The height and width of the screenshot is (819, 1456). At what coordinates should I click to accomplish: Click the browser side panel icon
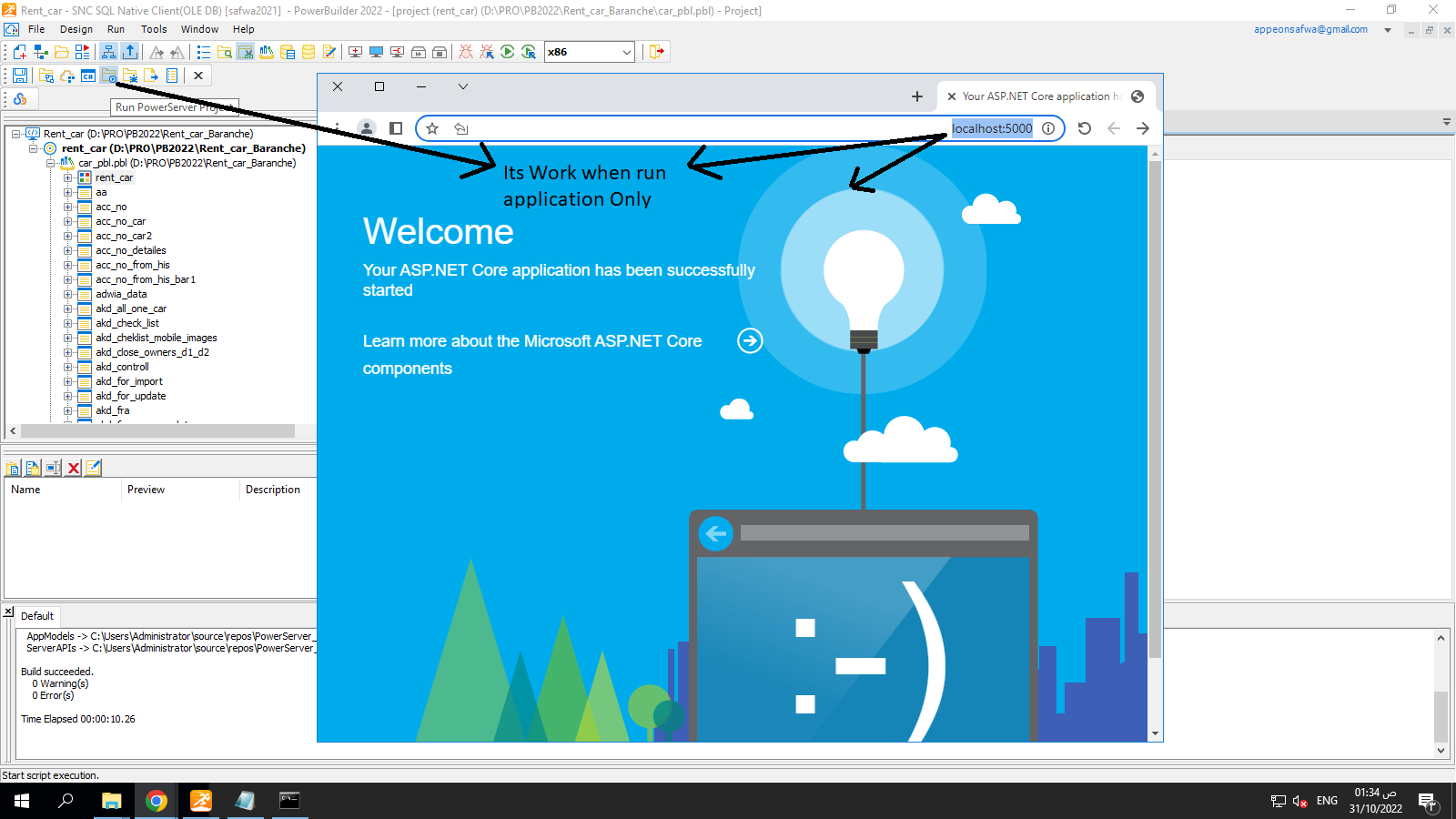point(396,128)
